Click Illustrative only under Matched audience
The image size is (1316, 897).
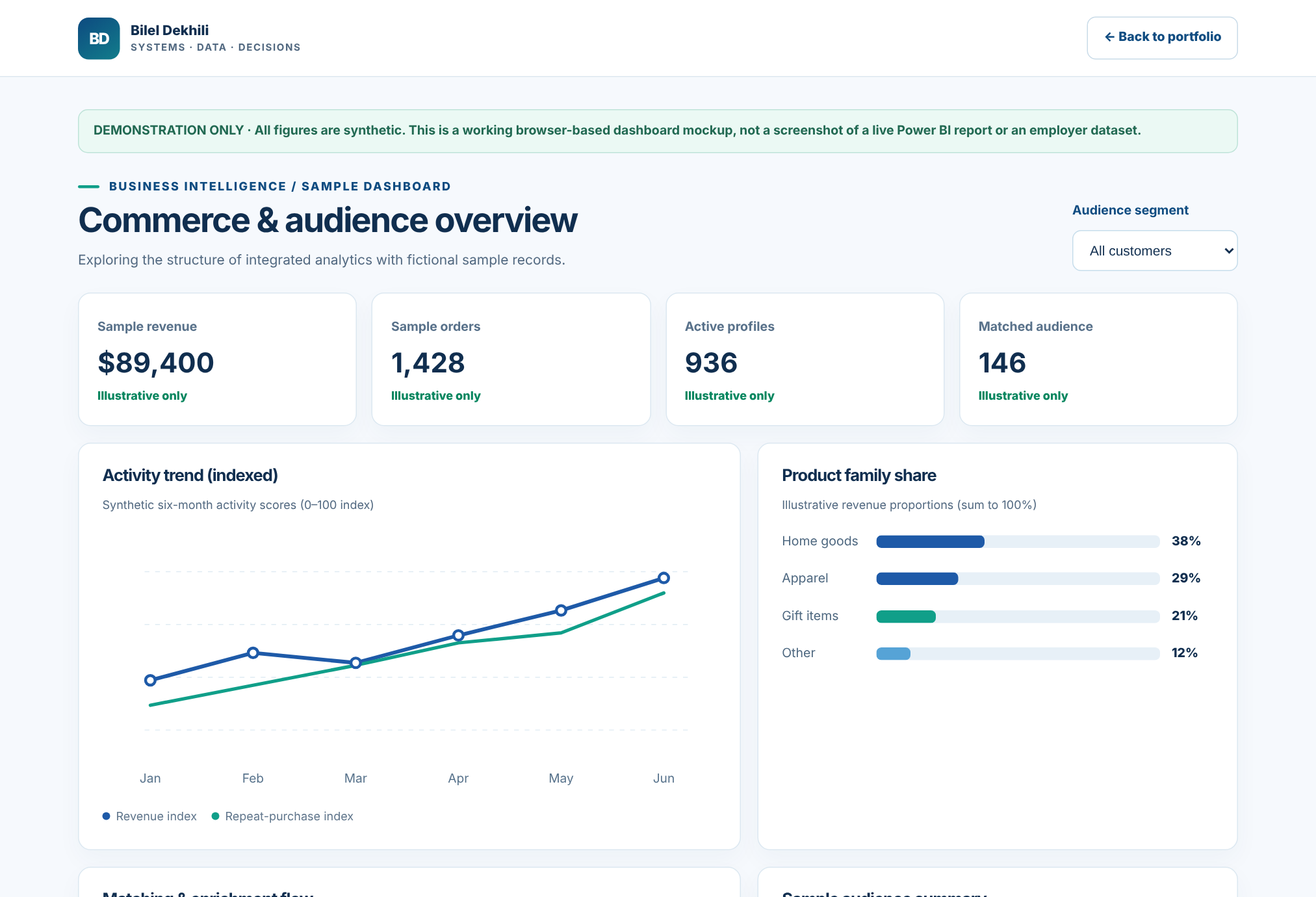tap(1023, 396)
